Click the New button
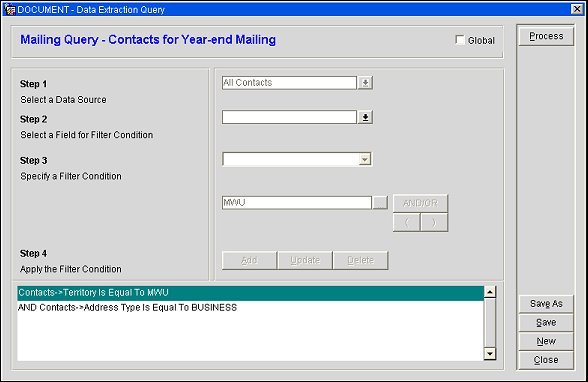This screenshot has width=588, height=382. tap(546, 341)
